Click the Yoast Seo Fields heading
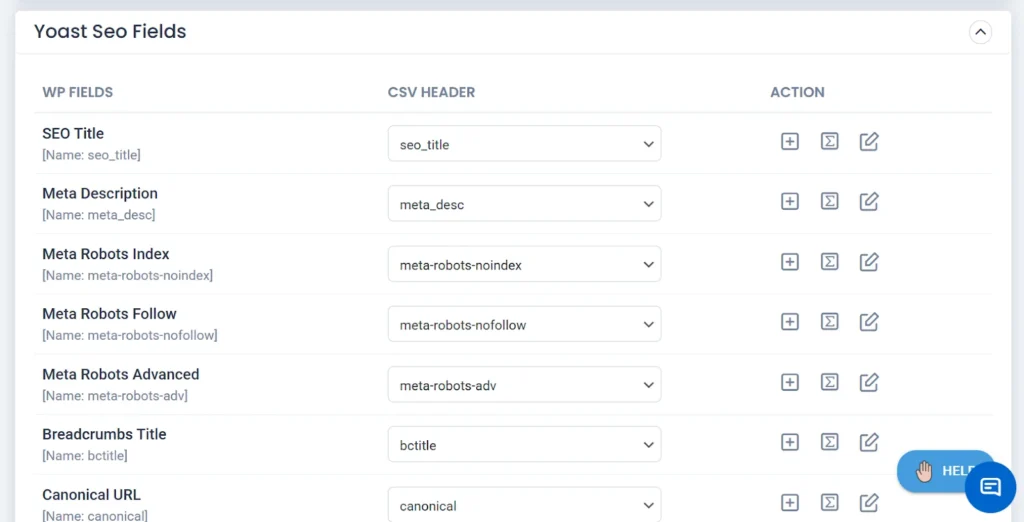The width and height of the screenshot is (1024, 522). pyautogui.click(x=110, y=31)
